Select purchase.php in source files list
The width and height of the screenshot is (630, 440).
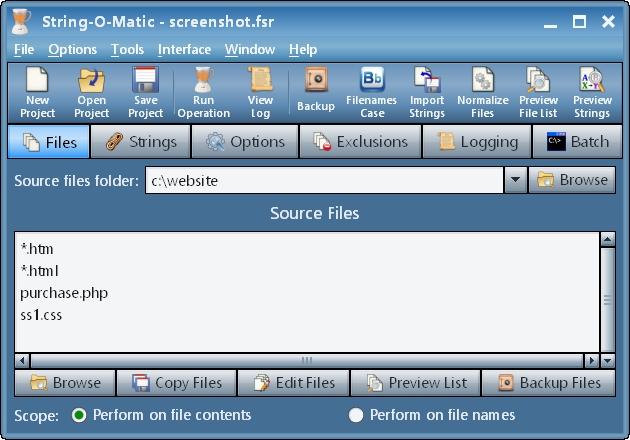tap(64, 293)
